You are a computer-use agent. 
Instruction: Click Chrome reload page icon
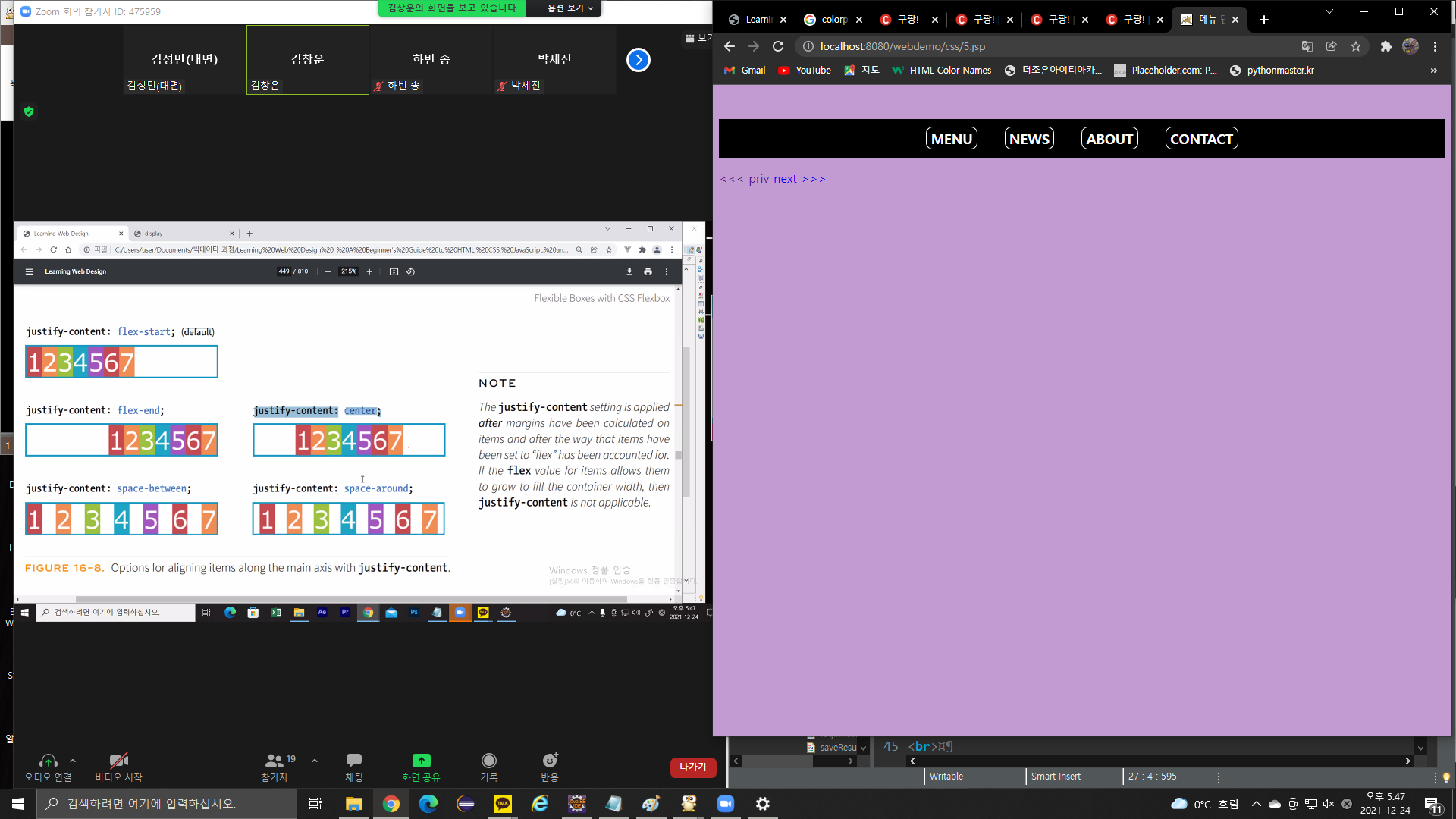tap(778, 46)
